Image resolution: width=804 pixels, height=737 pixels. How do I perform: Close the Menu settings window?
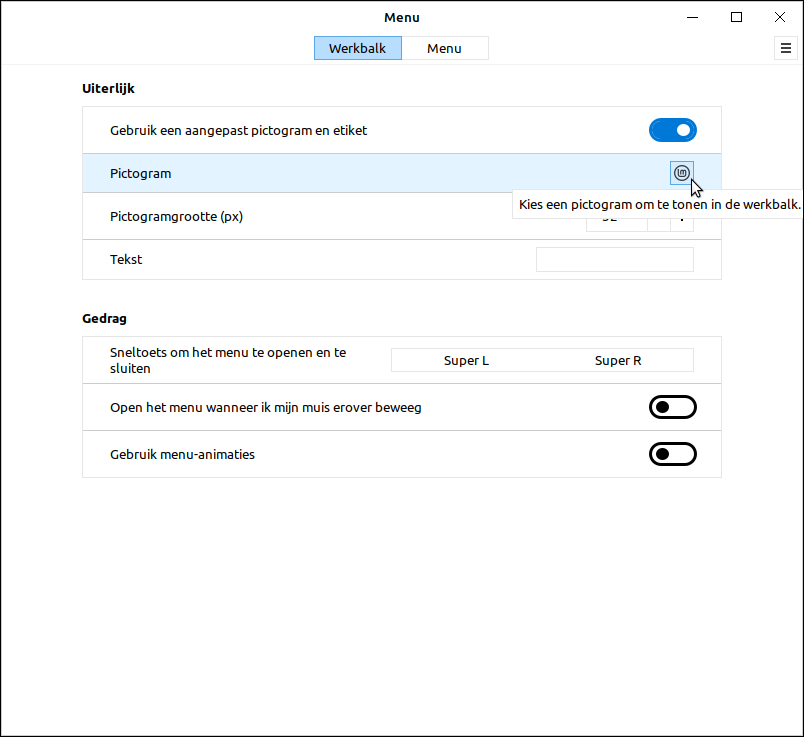tap(780, 17)
